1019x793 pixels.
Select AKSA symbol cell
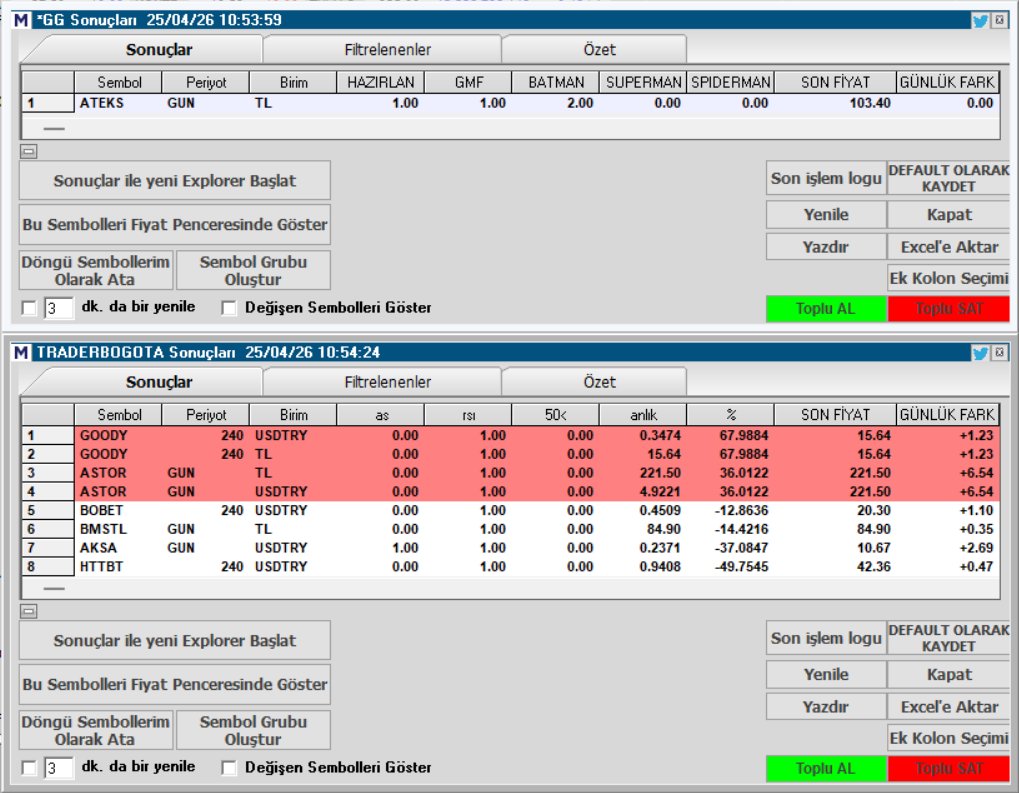pyautogui.click(x=118, y=548)
